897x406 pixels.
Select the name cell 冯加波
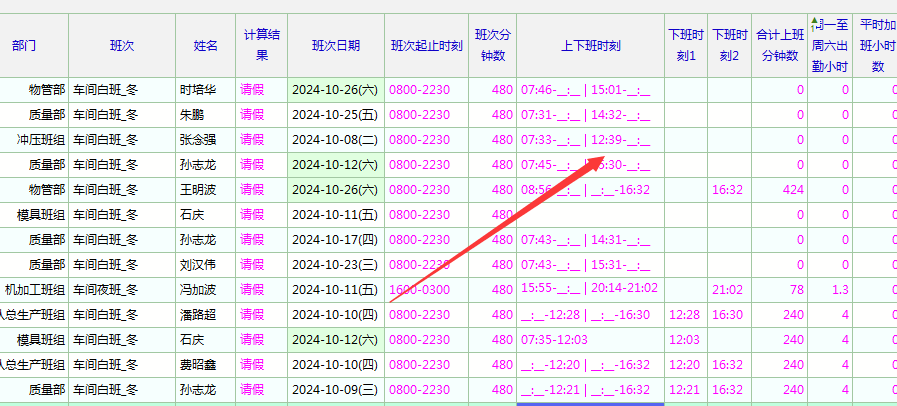(197, 290)
